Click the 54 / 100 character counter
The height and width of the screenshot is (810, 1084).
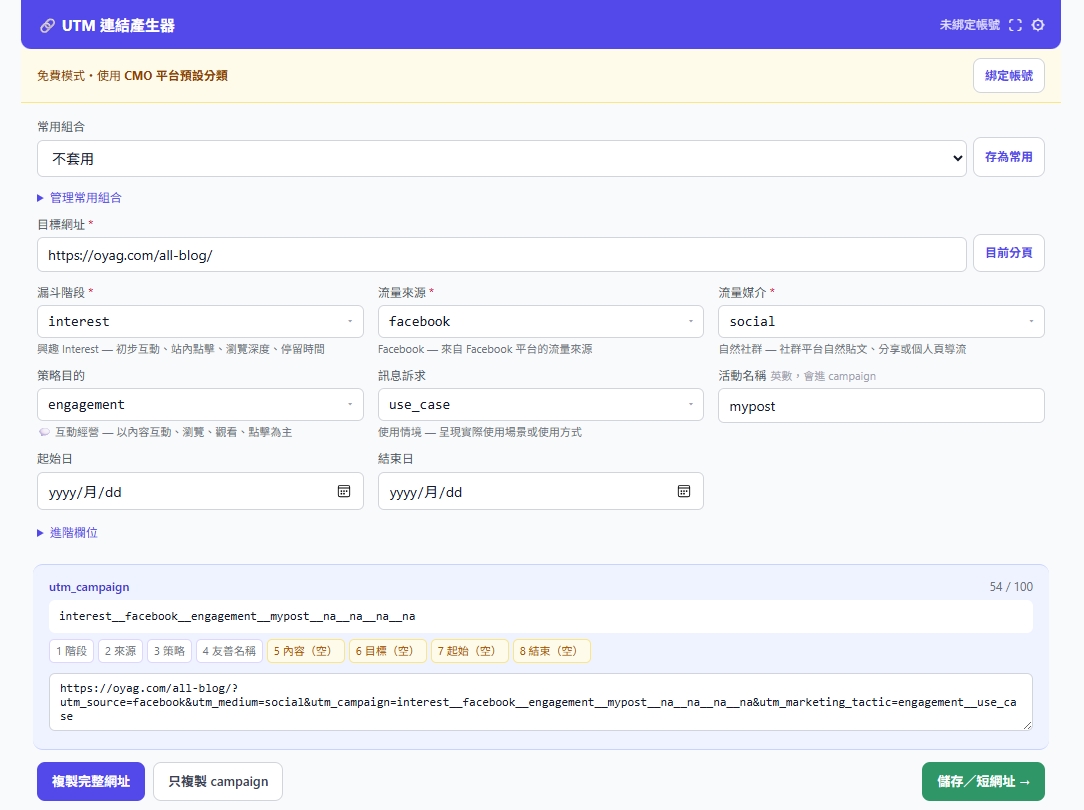[x=1011, y=587]
